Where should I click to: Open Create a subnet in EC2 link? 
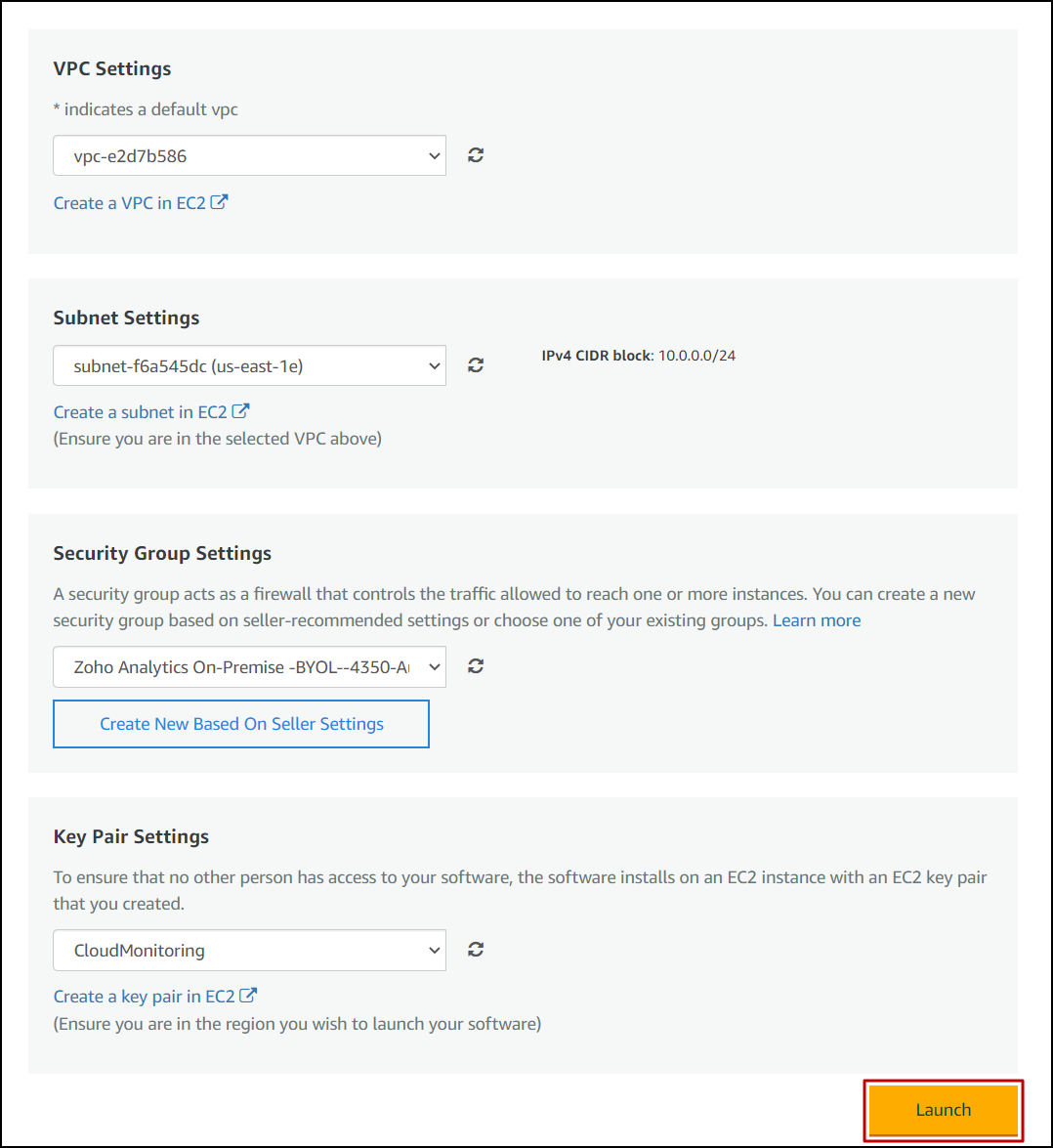[141, 412]
